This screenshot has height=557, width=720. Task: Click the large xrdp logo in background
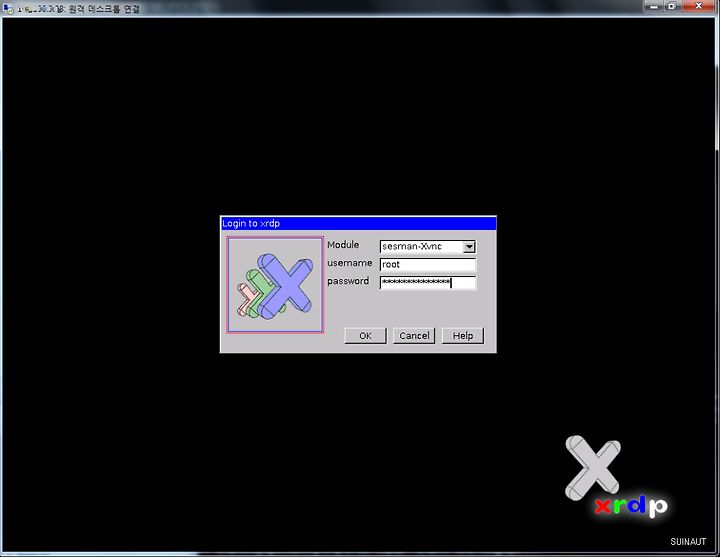coord(616,478)
